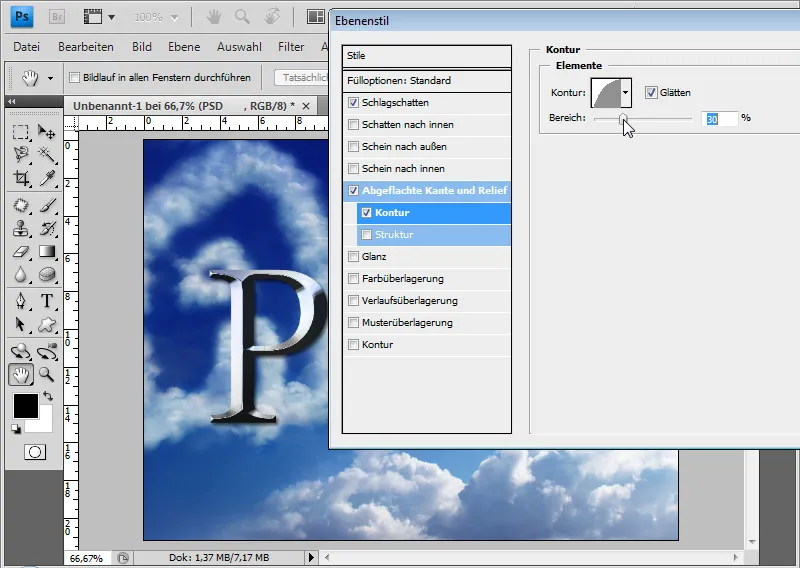Select the Zoom tool in toolbox
This screenshot has height=568, width=800.
[x=46, y=375]
